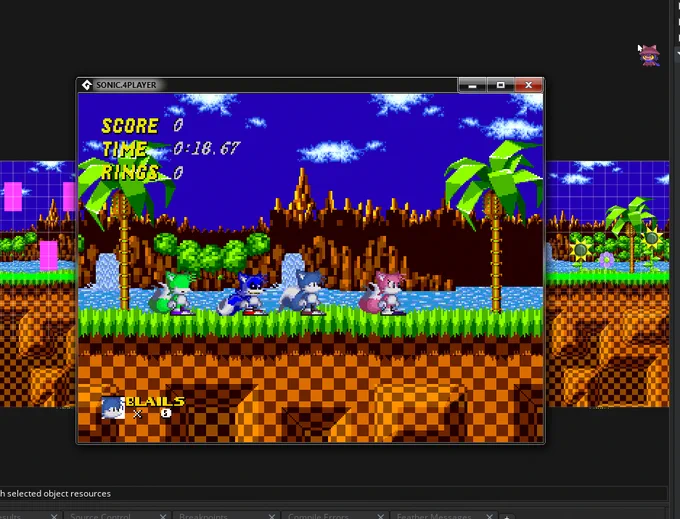Select the green fox character in game
This screenshot has height=519, width=680.
pos(172,293)
